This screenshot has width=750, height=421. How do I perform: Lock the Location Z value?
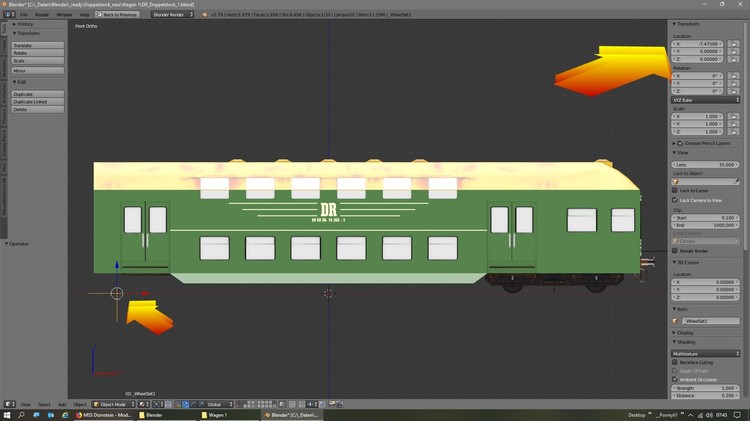pos(733,59)
